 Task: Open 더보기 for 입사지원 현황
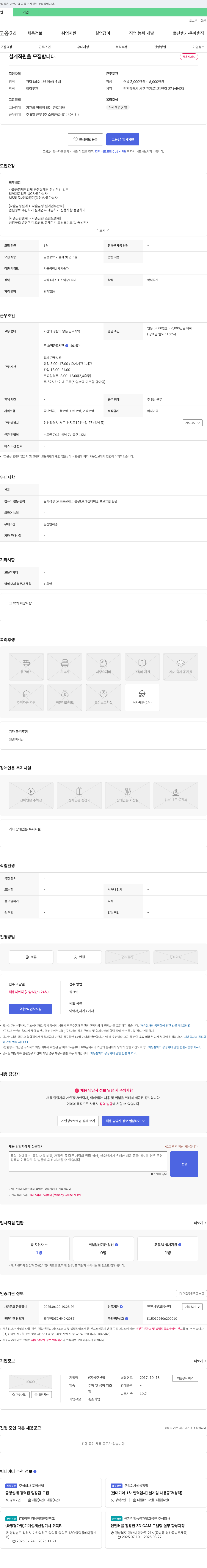(x=200, y=1223)
